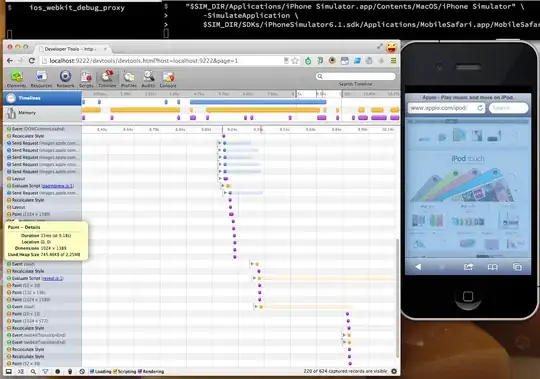The image size is (540, 379).
Task: Toggle the Loading checkbox
Action: tap(92, 371)
